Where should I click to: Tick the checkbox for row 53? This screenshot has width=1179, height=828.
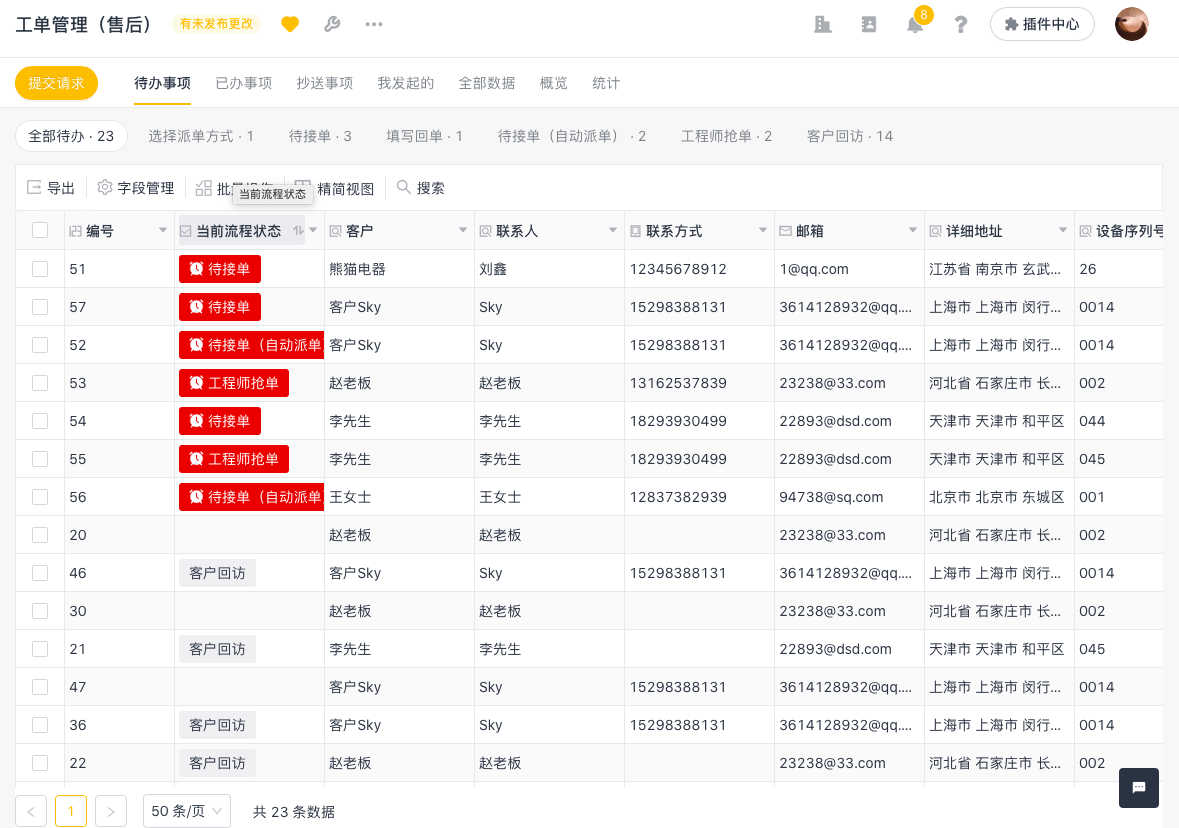(40, 383)
